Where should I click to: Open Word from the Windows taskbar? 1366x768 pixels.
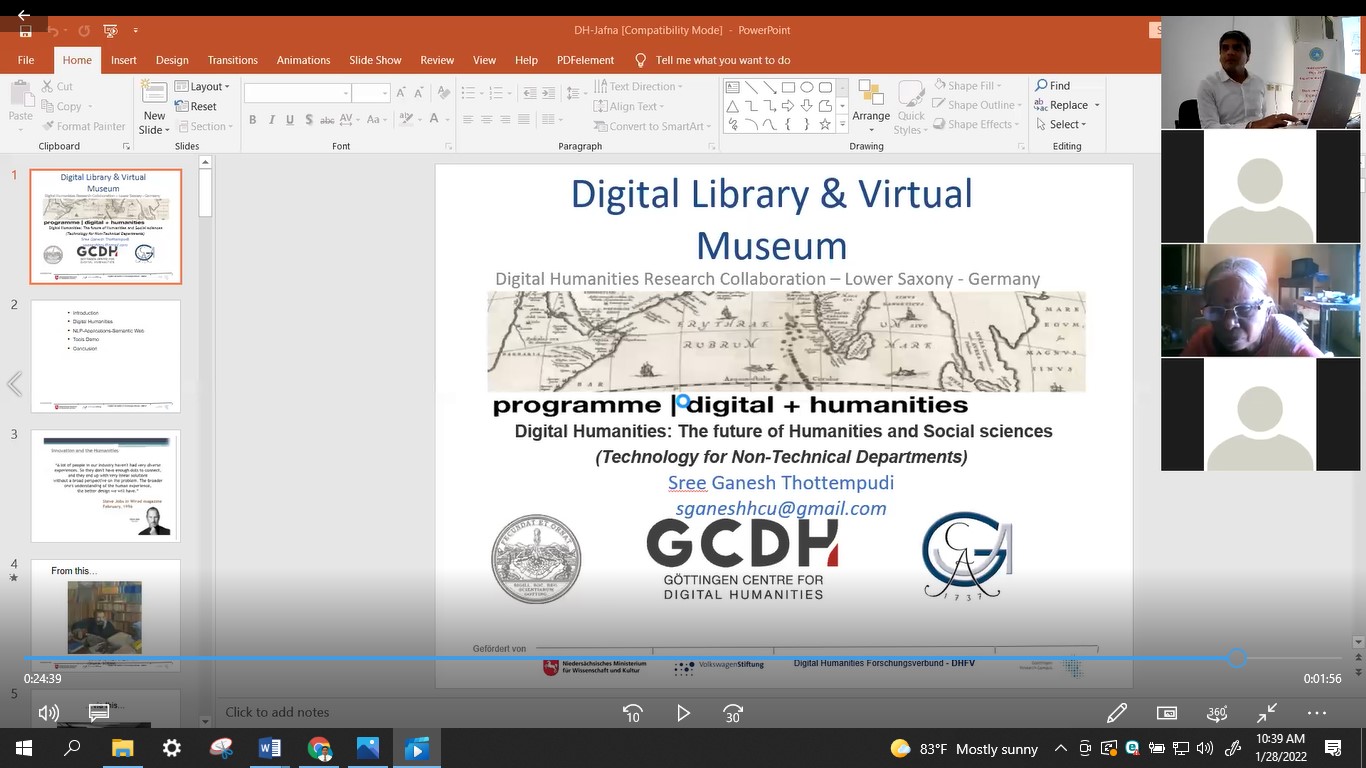pos(270,748)
